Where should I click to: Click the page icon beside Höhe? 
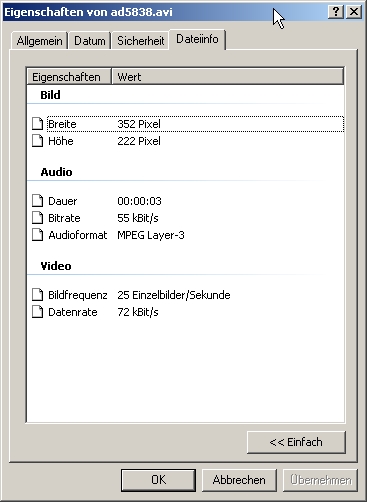pyautogui.click(x=38, y=141)
